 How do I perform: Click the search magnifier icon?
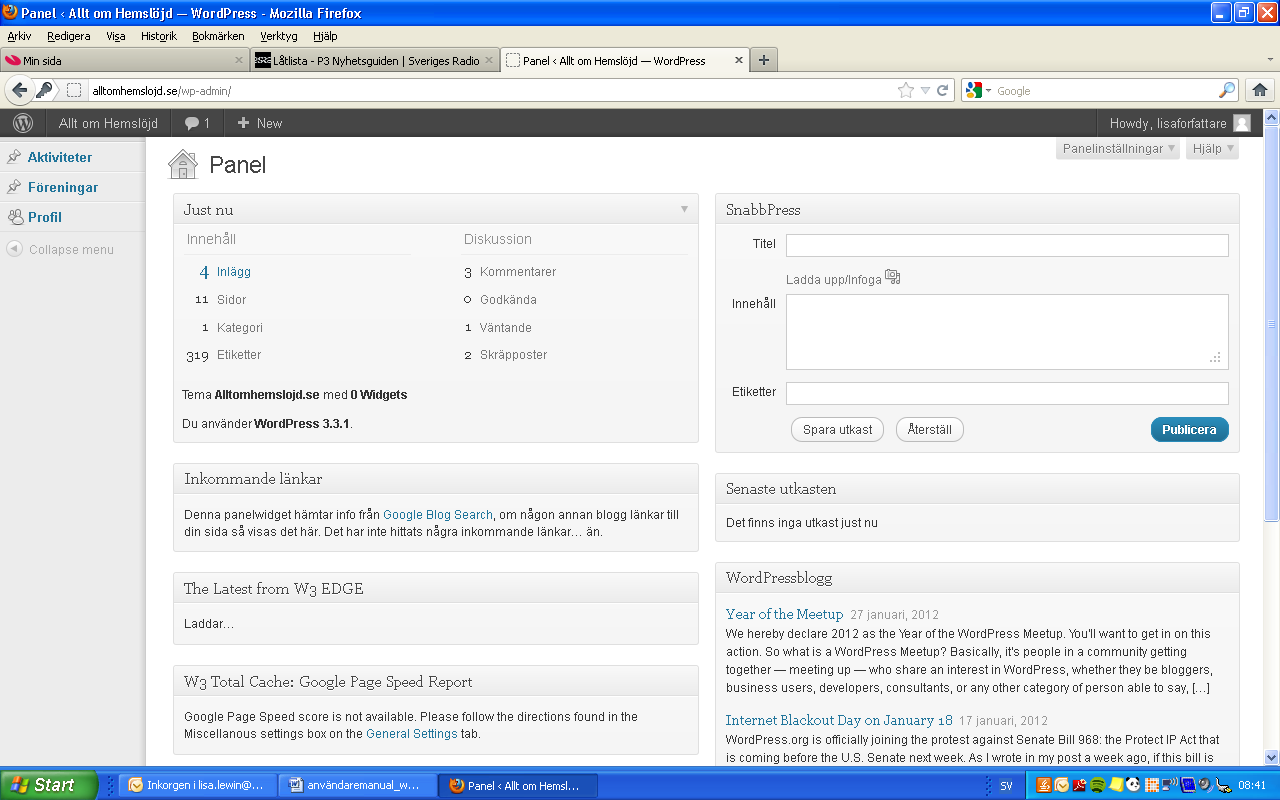1227,90
